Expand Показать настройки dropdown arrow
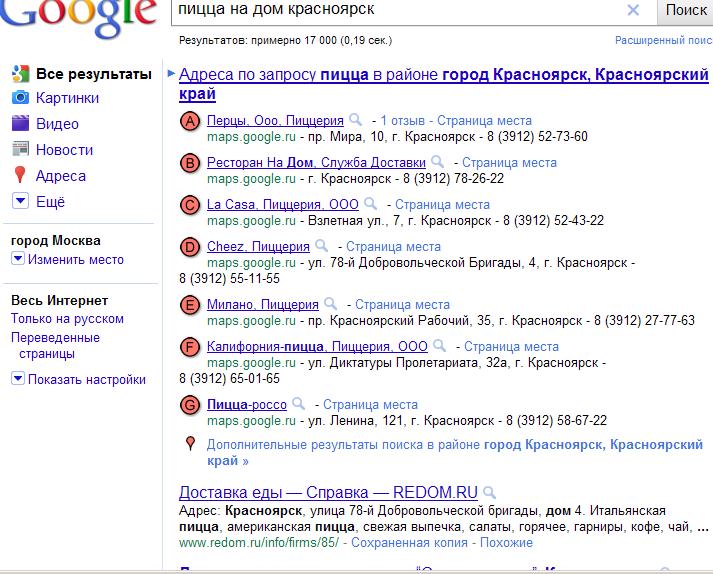 pos(17,378)
